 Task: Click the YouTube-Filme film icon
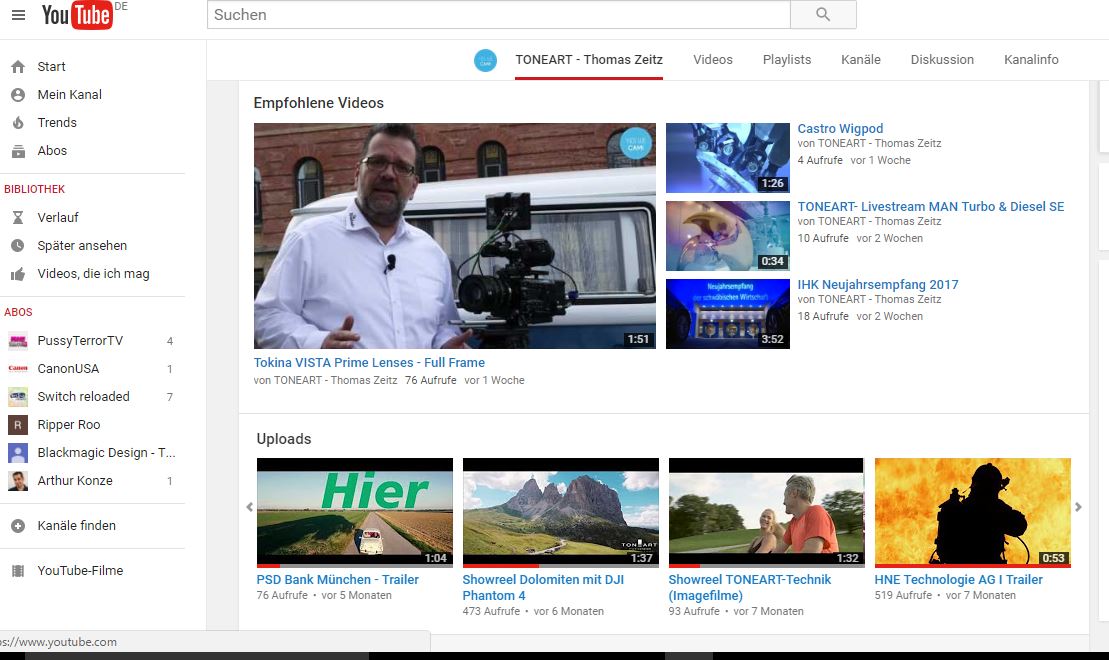(18, 571)
